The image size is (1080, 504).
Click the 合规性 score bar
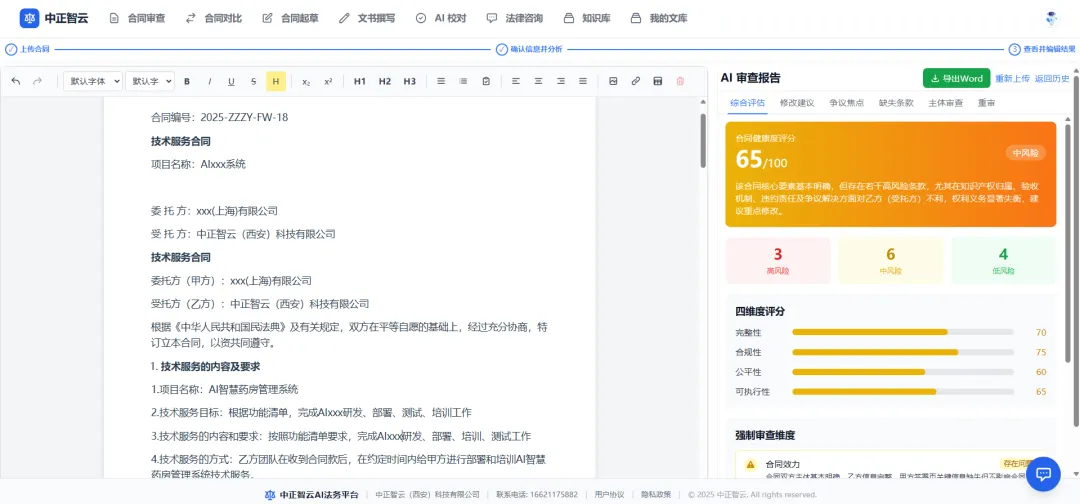(902, 352)
